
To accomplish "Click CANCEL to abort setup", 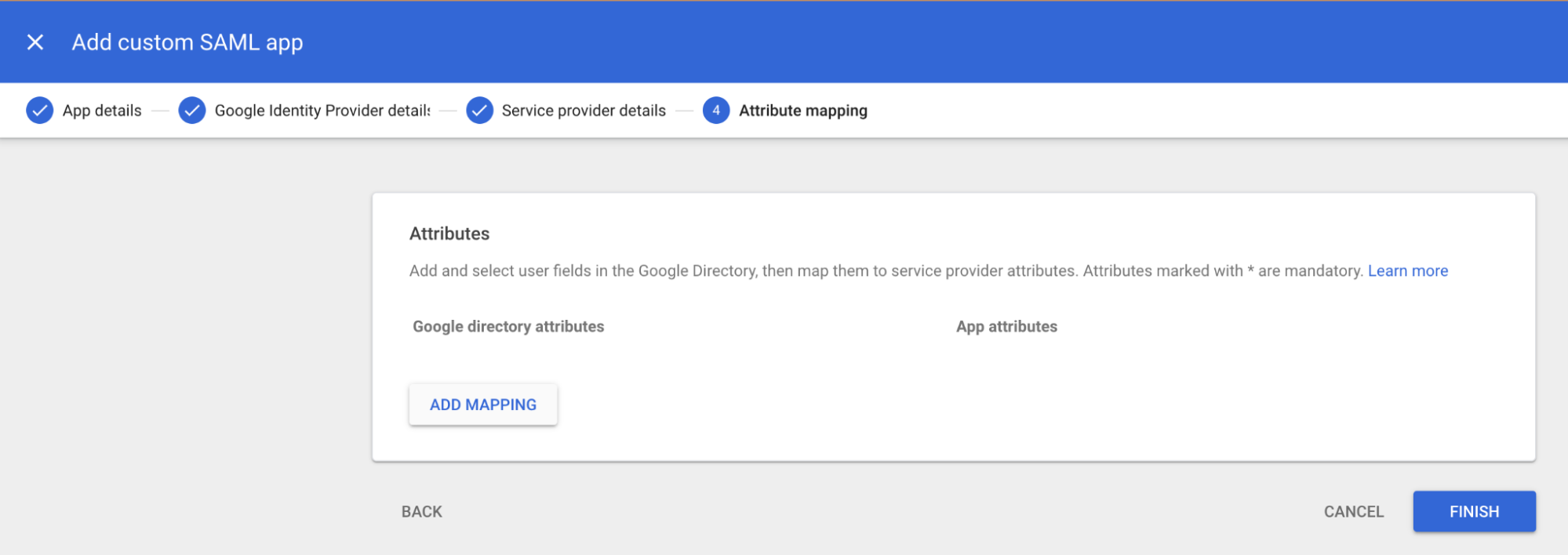I will click(x=1353, y=512).
